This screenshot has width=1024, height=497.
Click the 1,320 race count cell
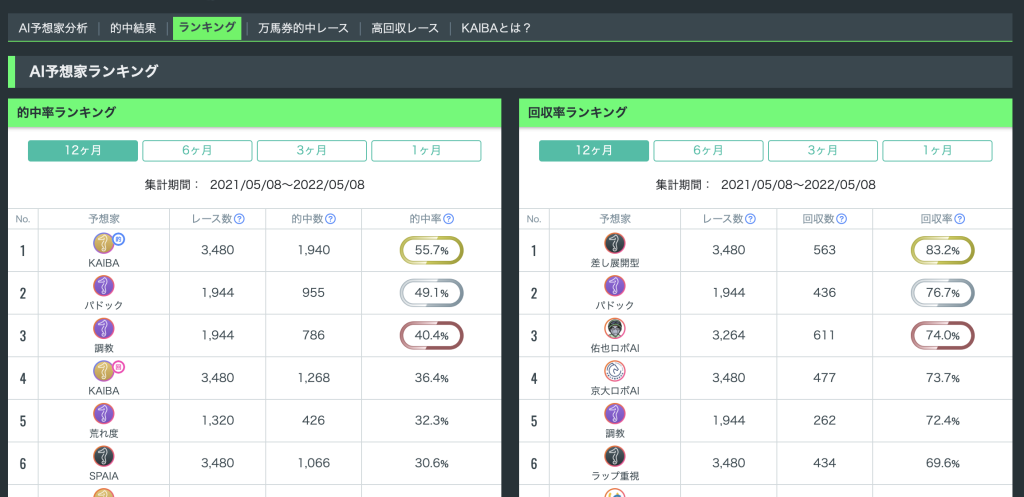tap(218, 421)
